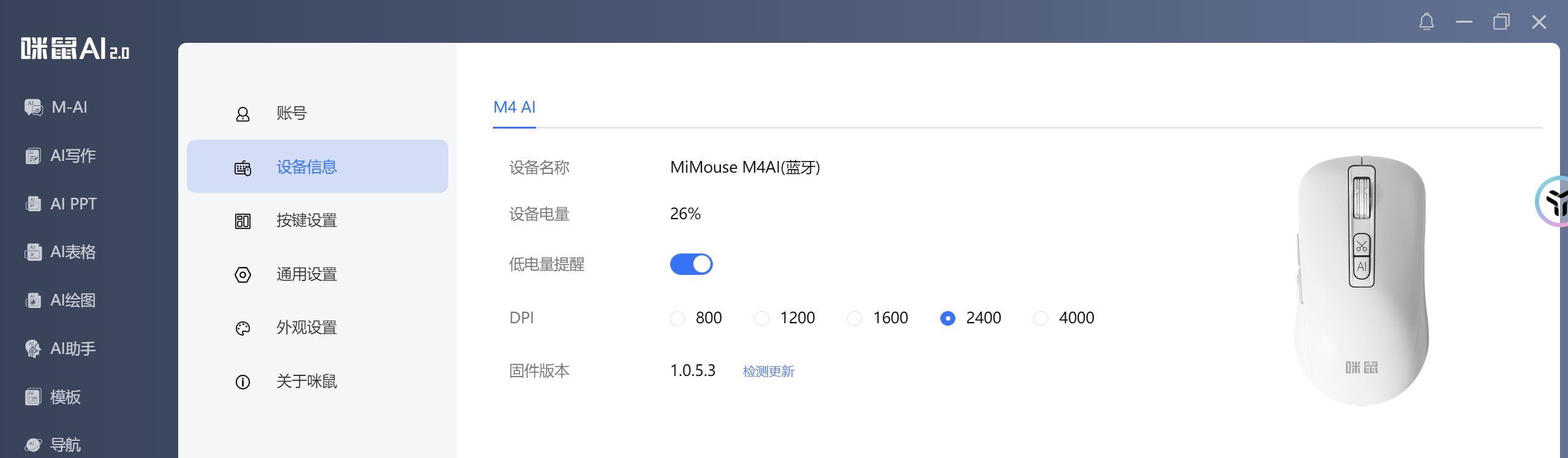Open the 模板 sidebar label
Viewport: 1568px width, 458px height.
pyautogui.click(x=66, y=397)
